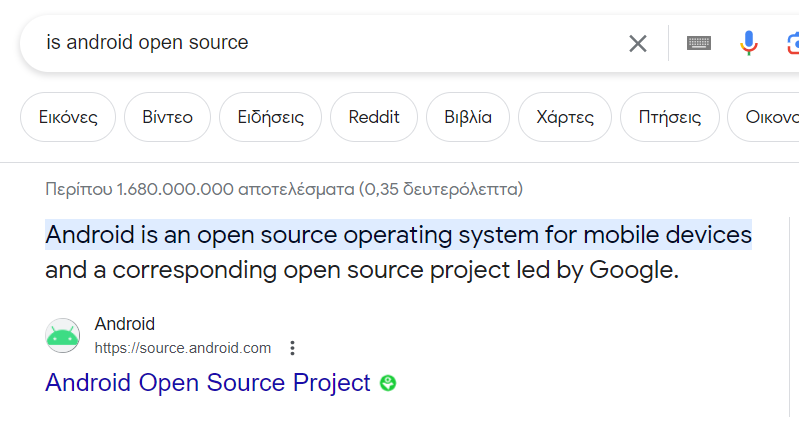799x440 pixels.
Task: Click the Android robot favicon
Action: (x=63, y=335)
